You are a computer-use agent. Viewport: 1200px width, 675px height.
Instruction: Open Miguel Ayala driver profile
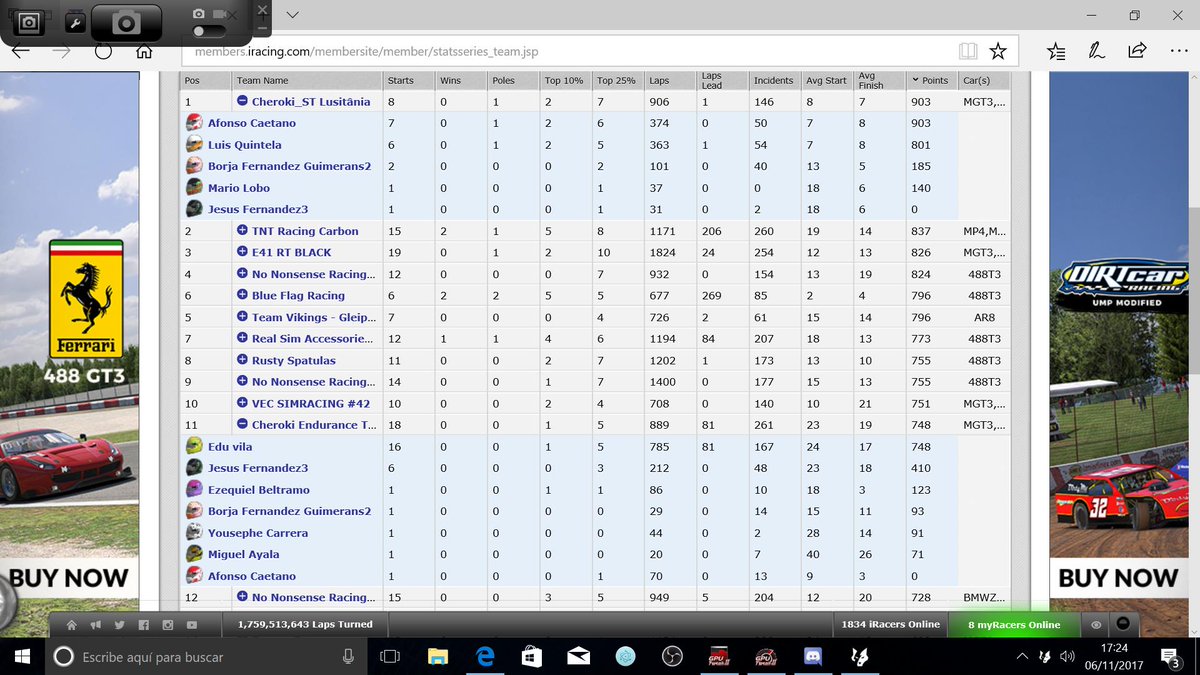(x=244, y=554)
